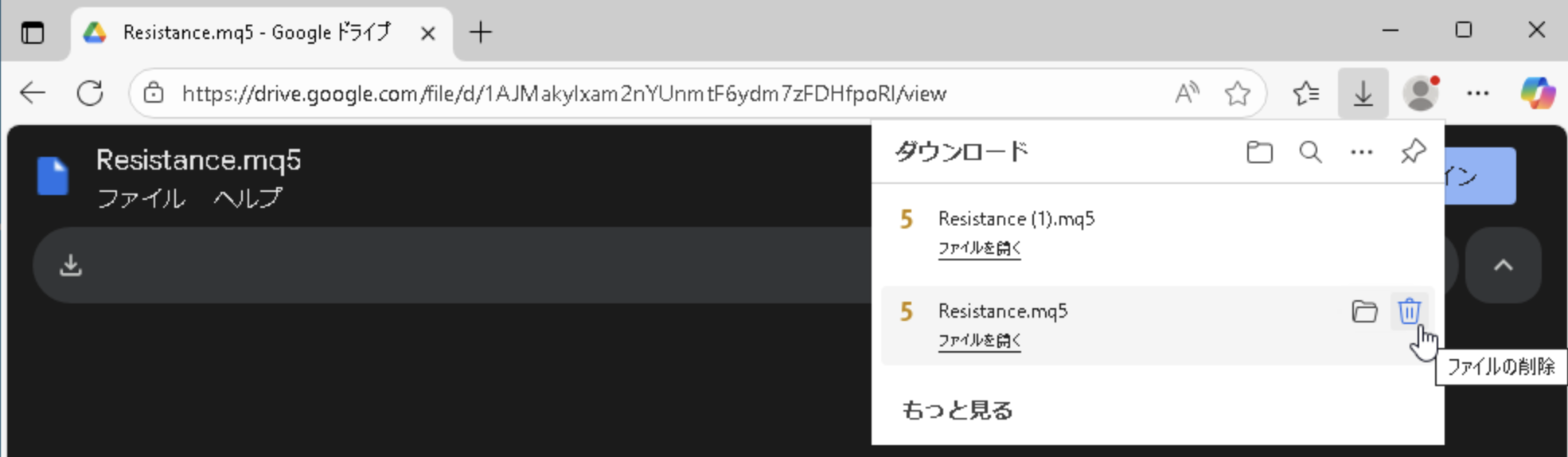Open file link under Resistance (1).mq5
This screenshot has width=1568, height=457.
979,248
